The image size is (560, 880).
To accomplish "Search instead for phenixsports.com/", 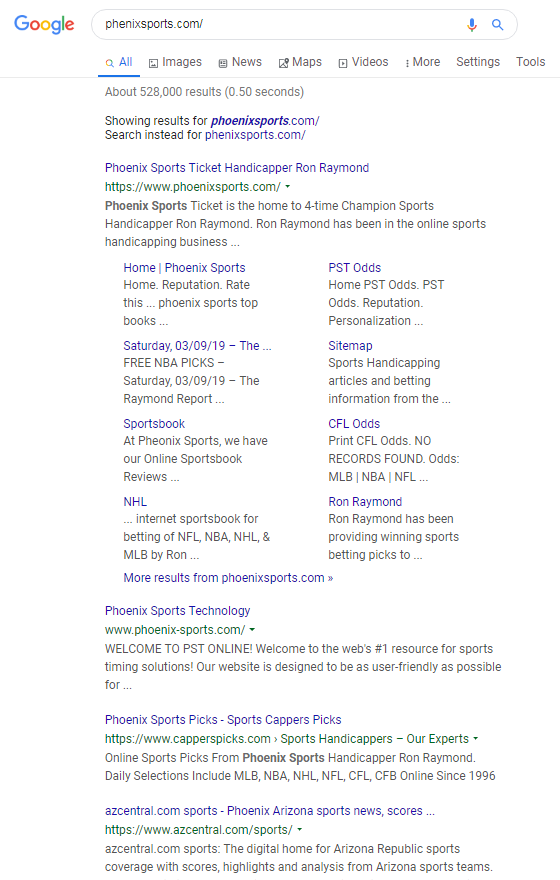I will point(255,135).
